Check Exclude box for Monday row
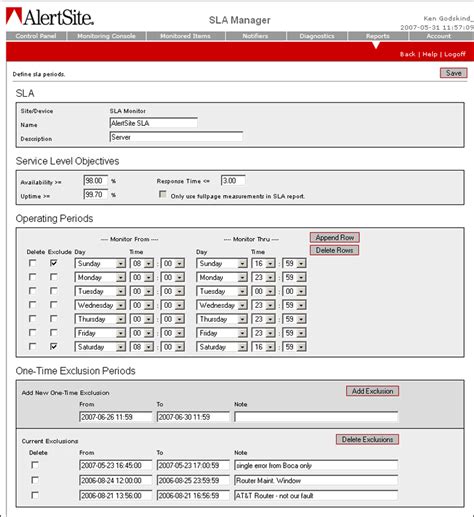Screen dimensions: 474x517 53,277
